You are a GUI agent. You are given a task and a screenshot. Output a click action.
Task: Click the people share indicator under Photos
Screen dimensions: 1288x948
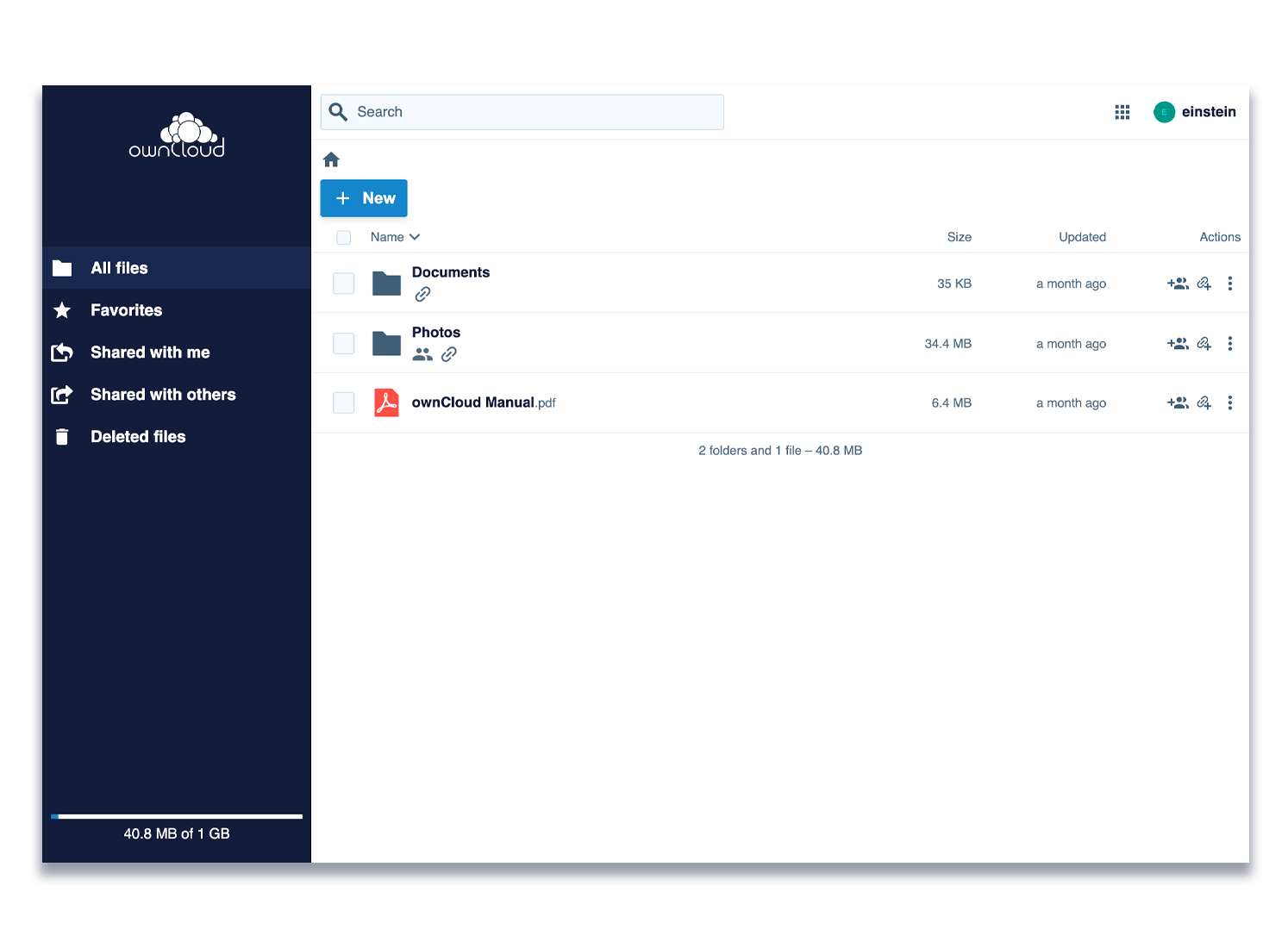pos(422,354)
